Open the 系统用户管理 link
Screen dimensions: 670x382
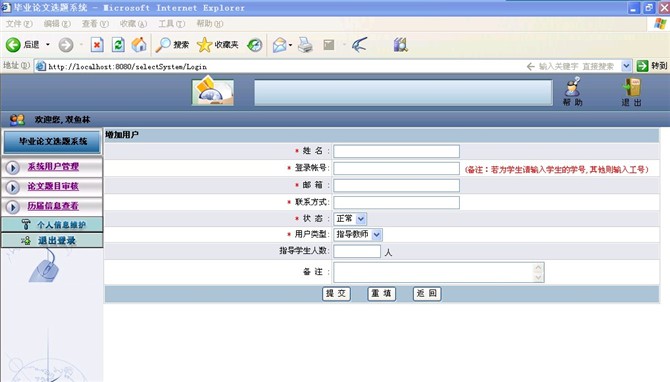click(53, 167)
